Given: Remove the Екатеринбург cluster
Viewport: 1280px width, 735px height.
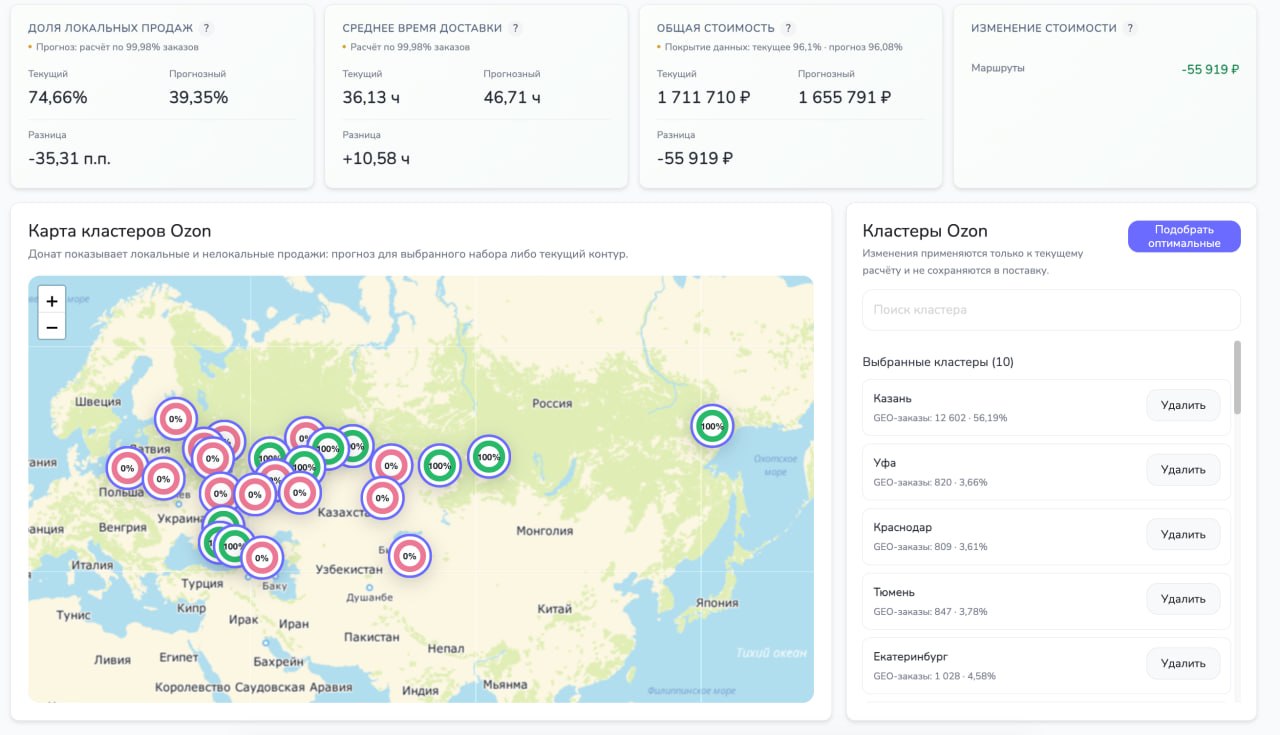Looking at the screenshot, I should click(x=1183, y=663).
